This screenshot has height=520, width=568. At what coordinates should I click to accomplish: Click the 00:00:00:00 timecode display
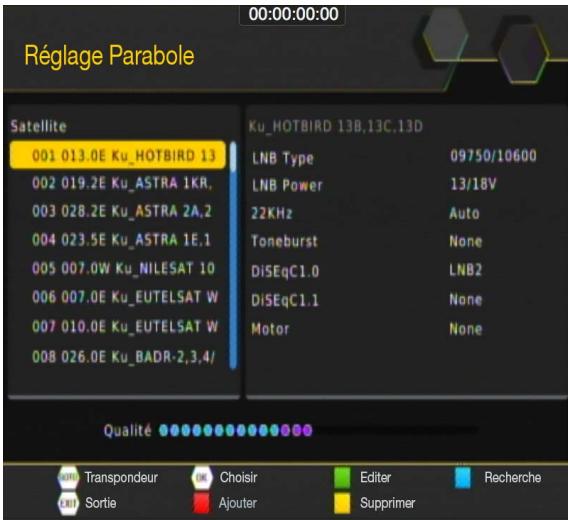pyautogui.click(x=293, y=14)
